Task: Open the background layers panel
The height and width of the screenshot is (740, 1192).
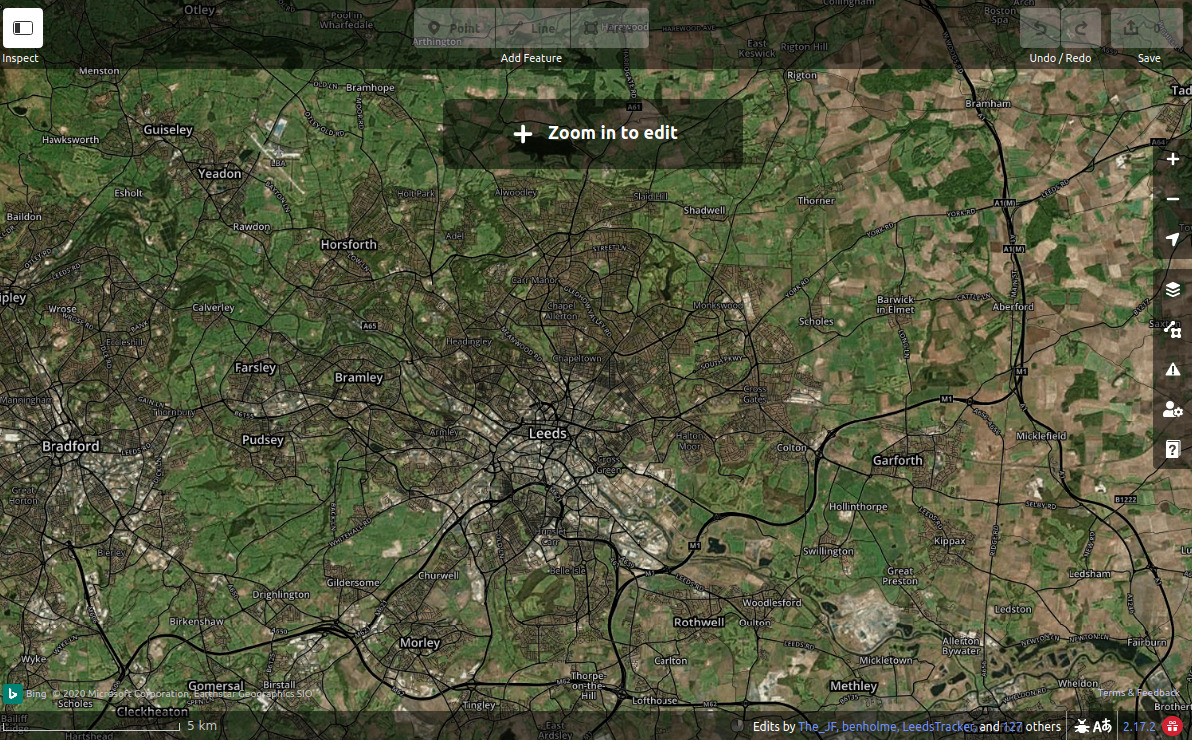Action: click(1172, 290)
